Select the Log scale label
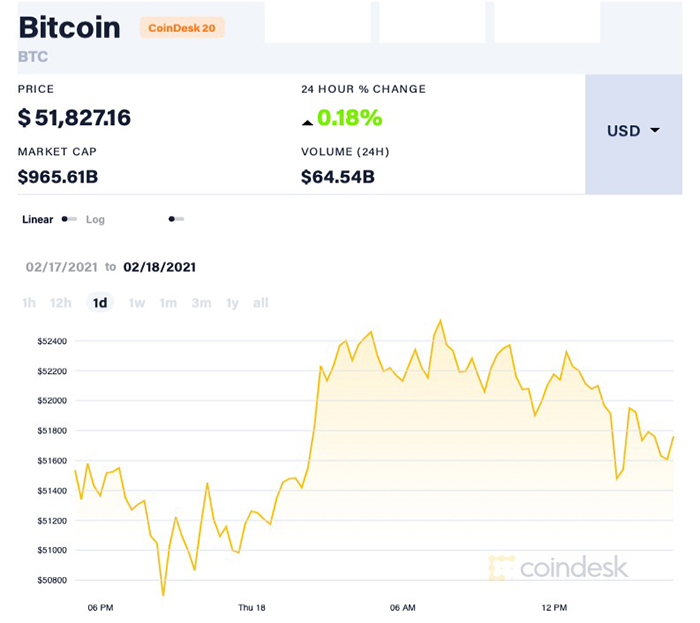 click(x=95, y=219)
